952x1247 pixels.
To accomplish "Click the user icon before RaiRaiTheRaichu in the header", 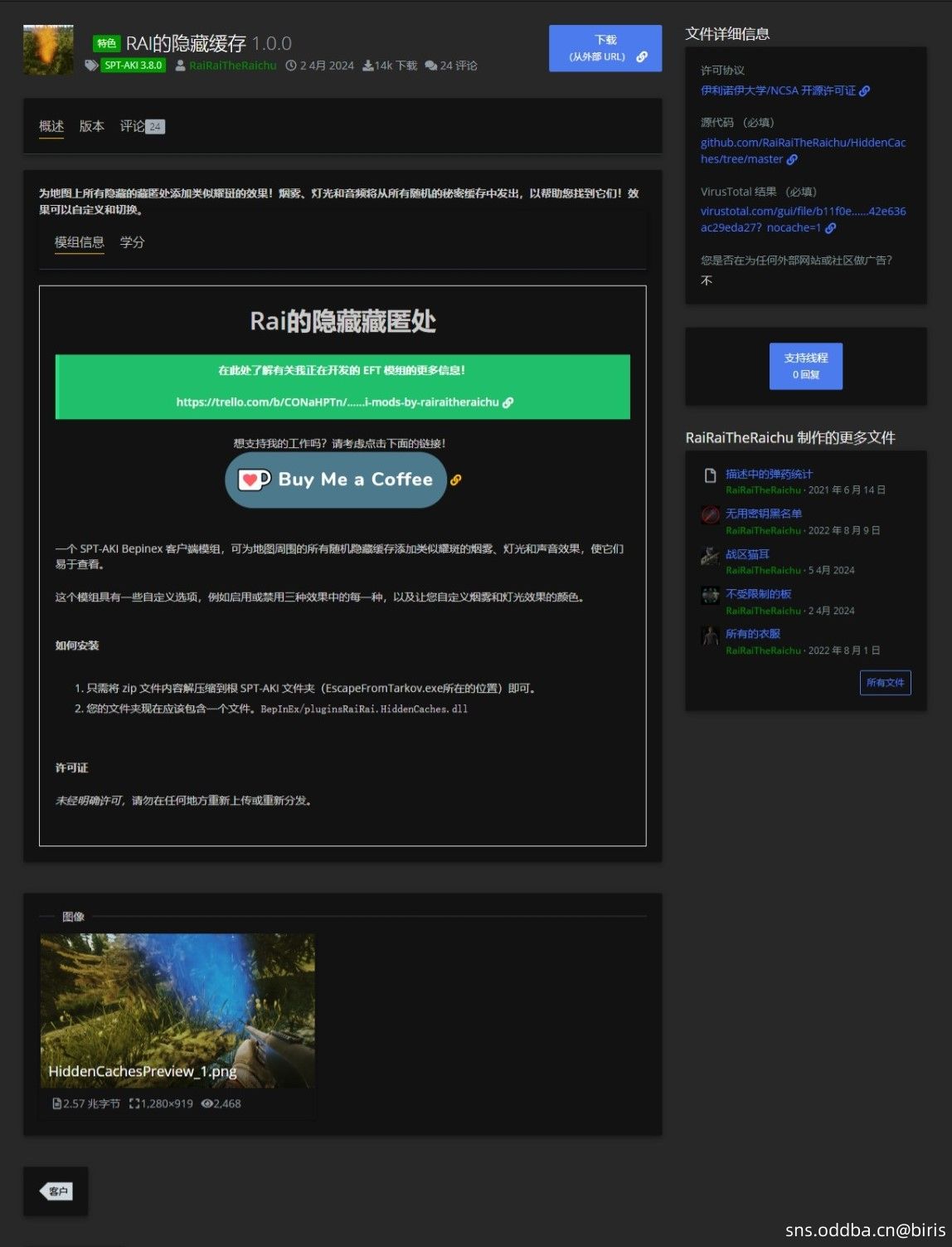I will click(x=180, y=66).
